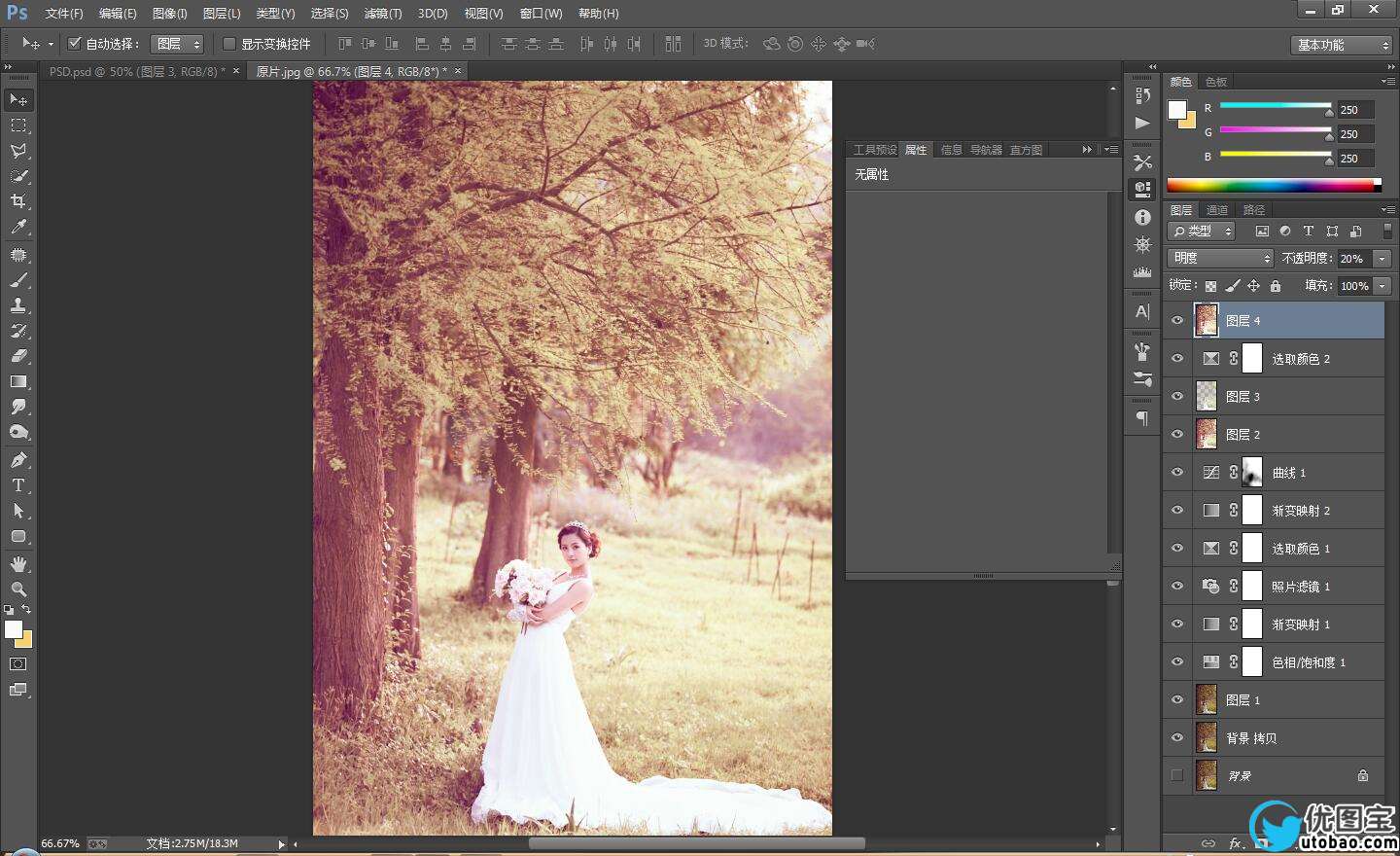Image resolution: width=1400 pixels, height=856 pixels.
Task: Select the Eraser tool
Action: pos(18,356)
